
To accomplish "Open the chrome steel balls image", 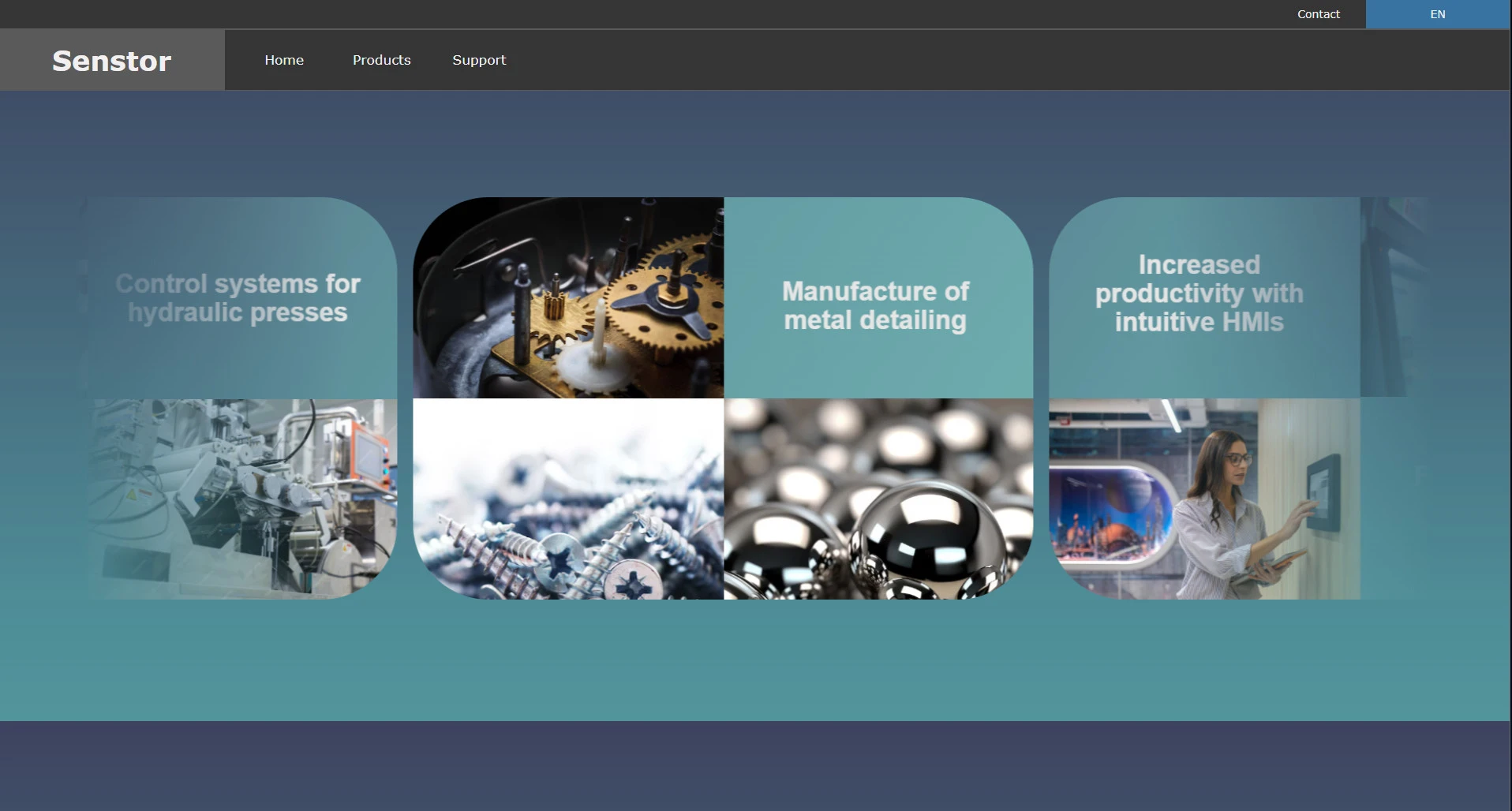I will (x=878, y=499).
